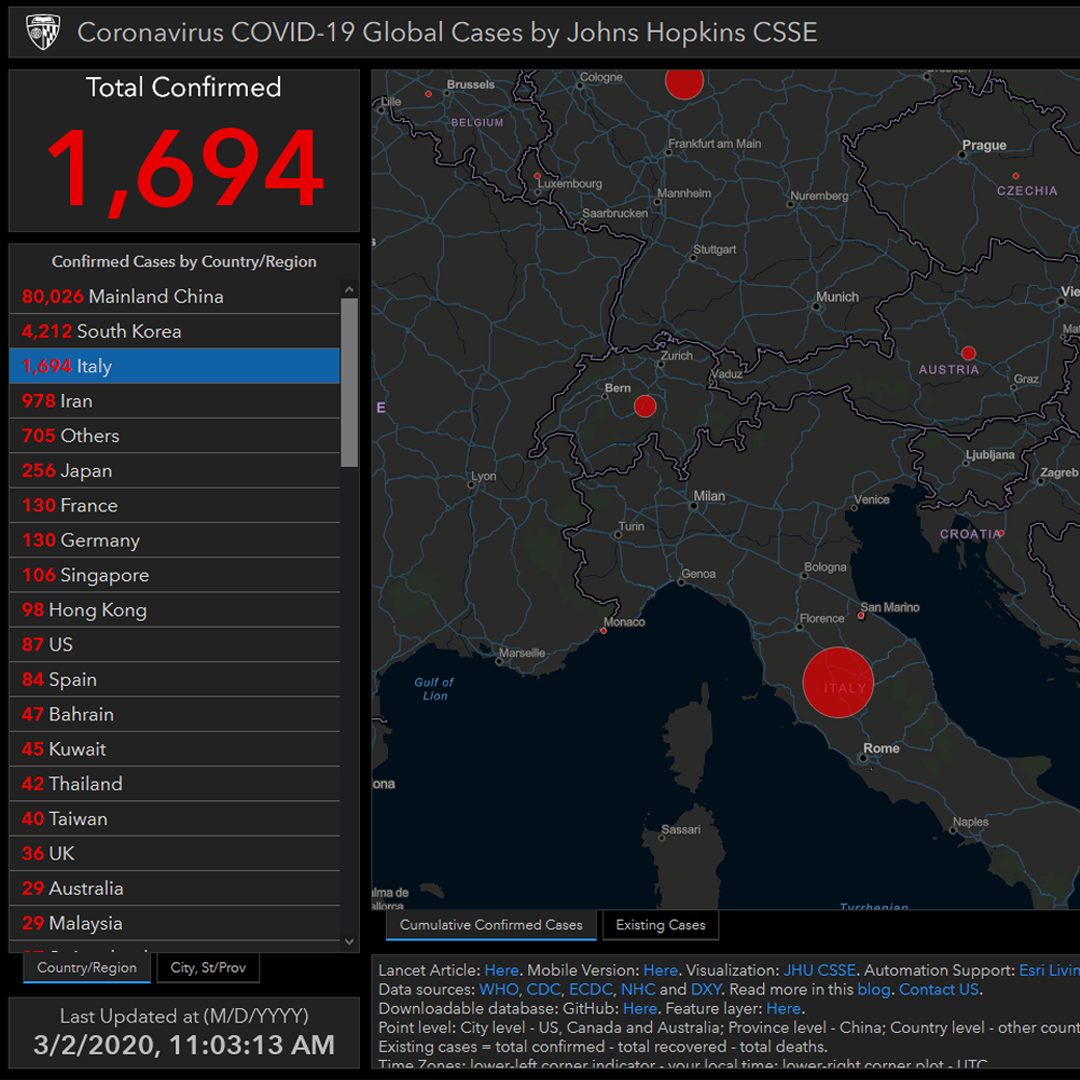
Task: Open the Feature layer "Here" link
Action: [x=783, y=1009]
